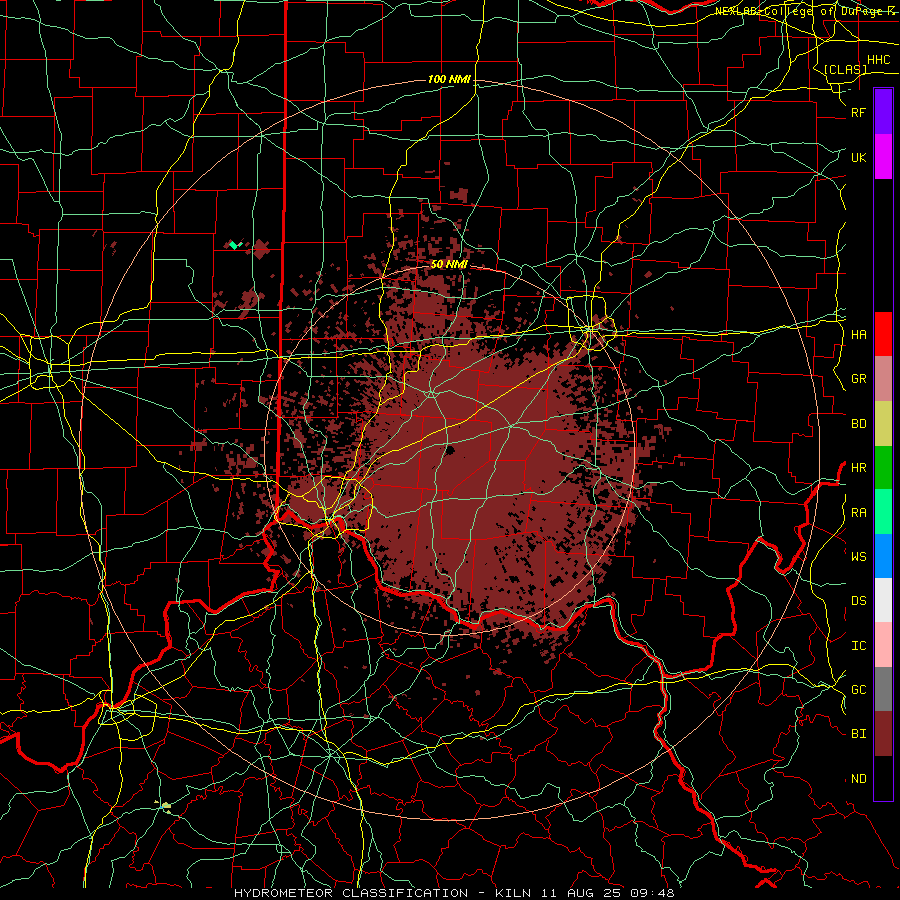Click the black ND no-data swatch

click(883, 778)
